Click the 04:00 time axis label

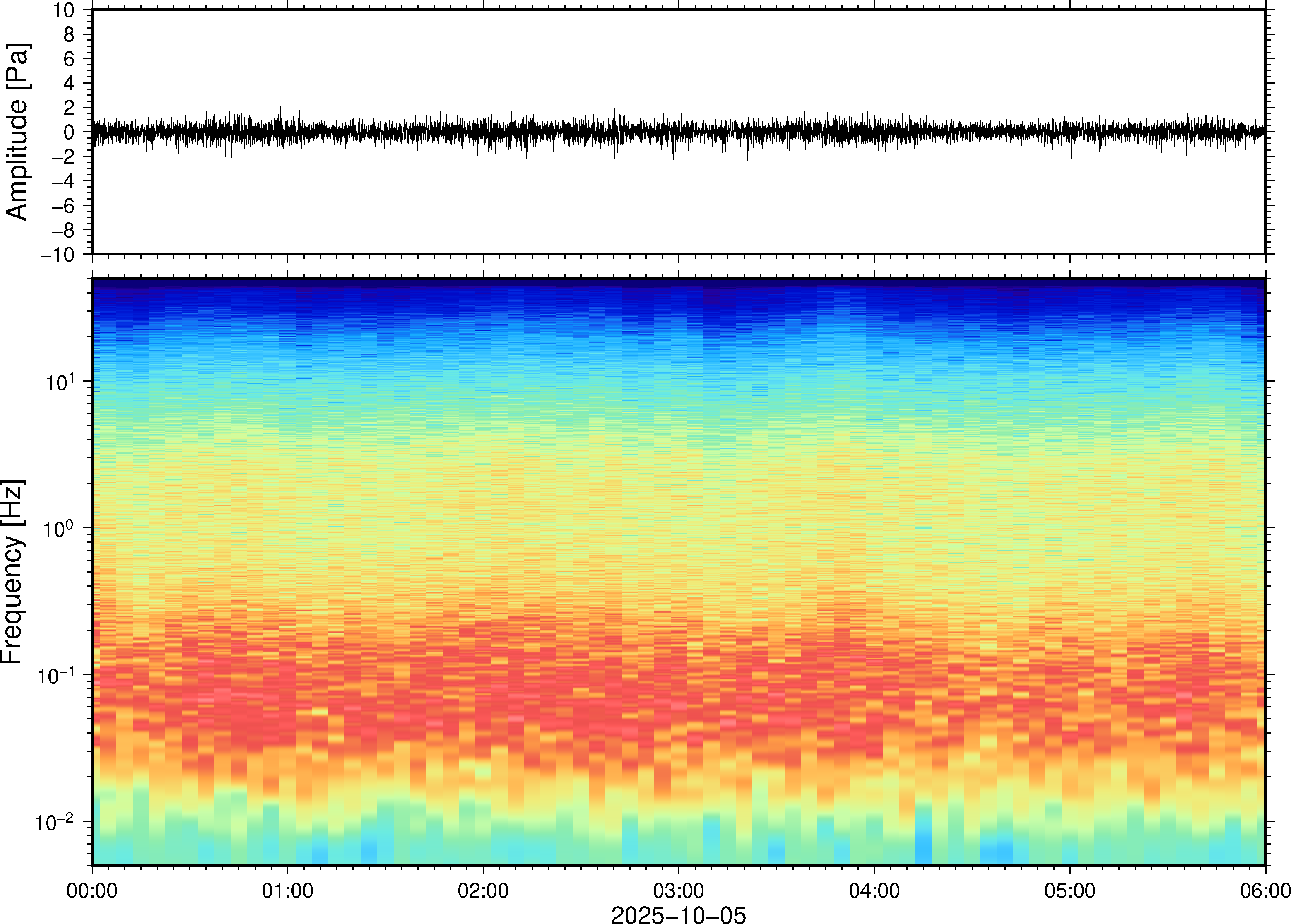(874, 890)
